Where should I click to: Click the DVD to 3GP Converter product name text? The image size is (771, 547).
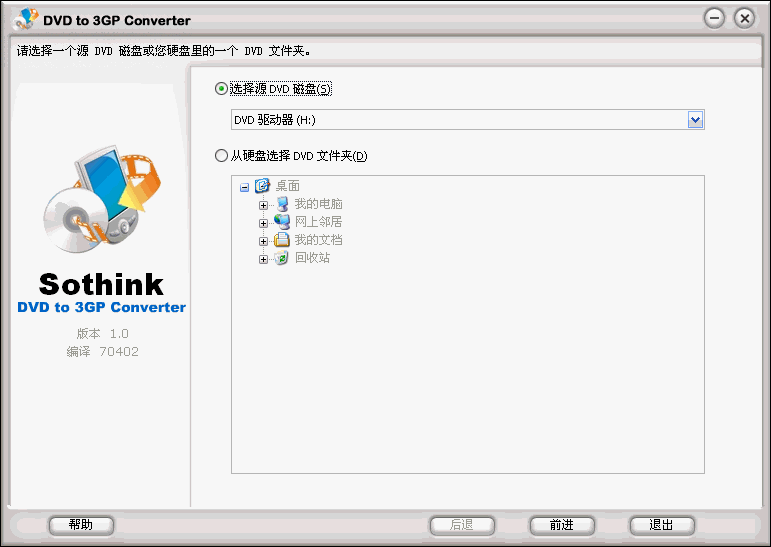click(x=101, y=307)
